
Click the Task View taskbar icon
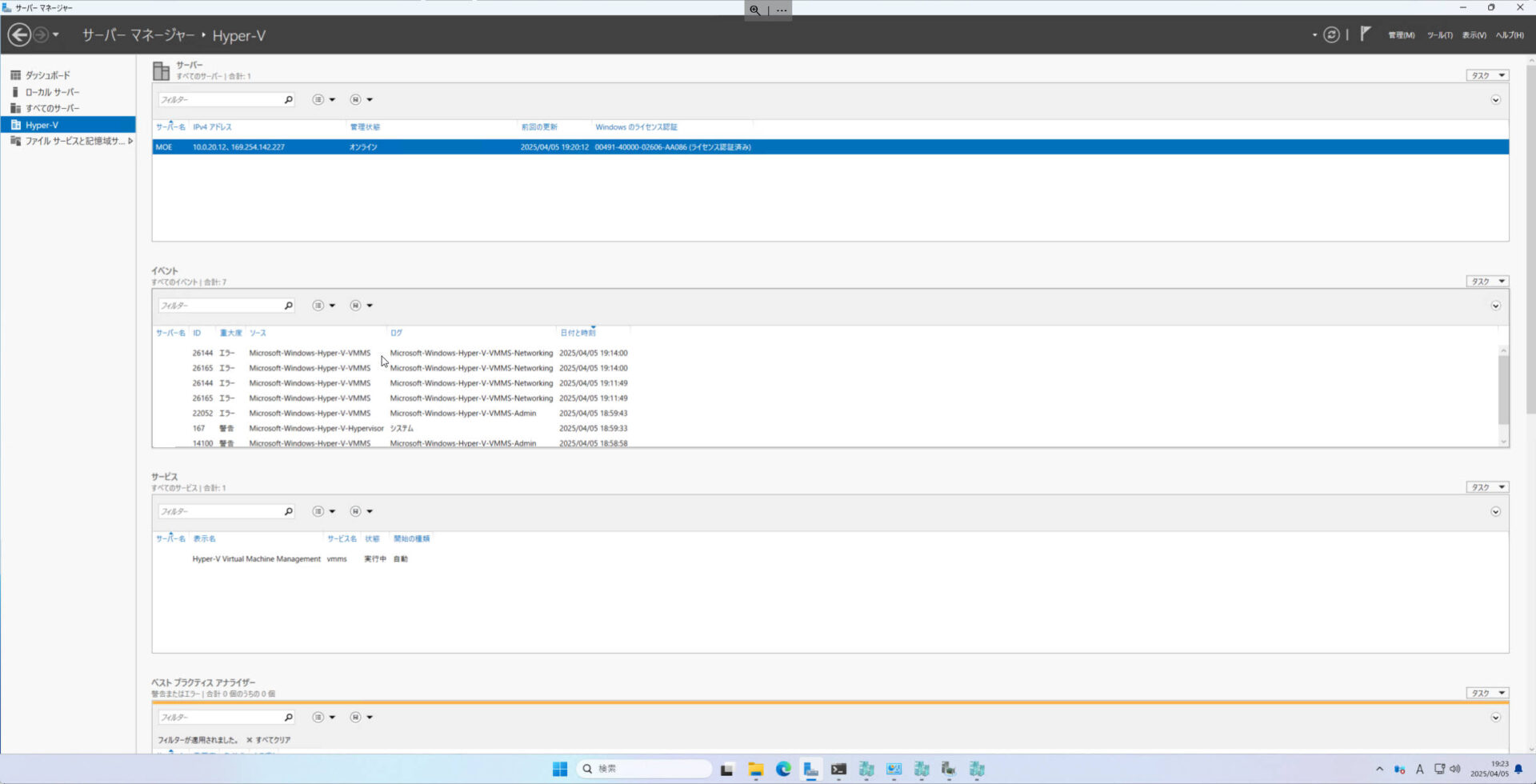[x=726, y=770]
